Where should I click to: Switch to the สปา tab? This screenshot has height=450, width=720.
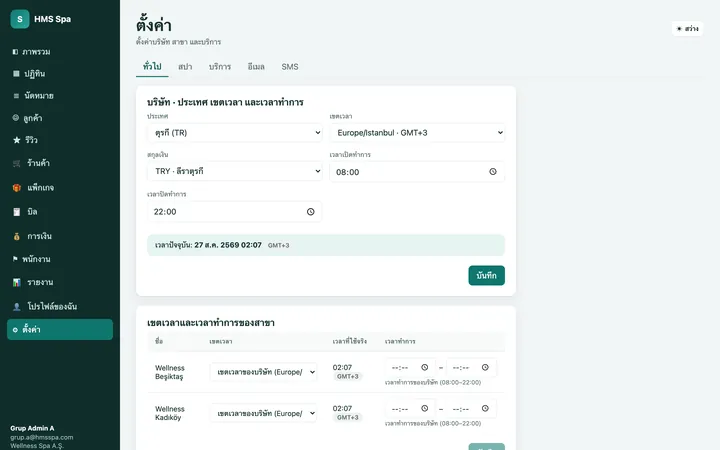click(x=185, y=67)
